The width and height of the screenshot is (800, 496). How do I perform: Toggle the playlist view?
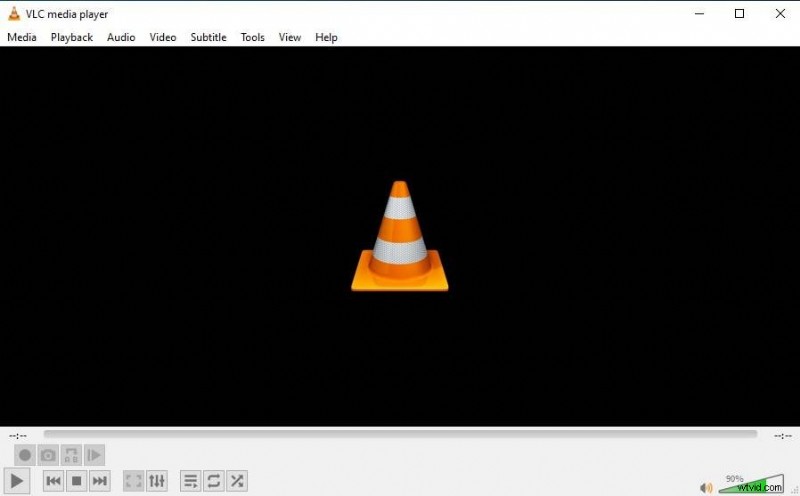(190, 481)
